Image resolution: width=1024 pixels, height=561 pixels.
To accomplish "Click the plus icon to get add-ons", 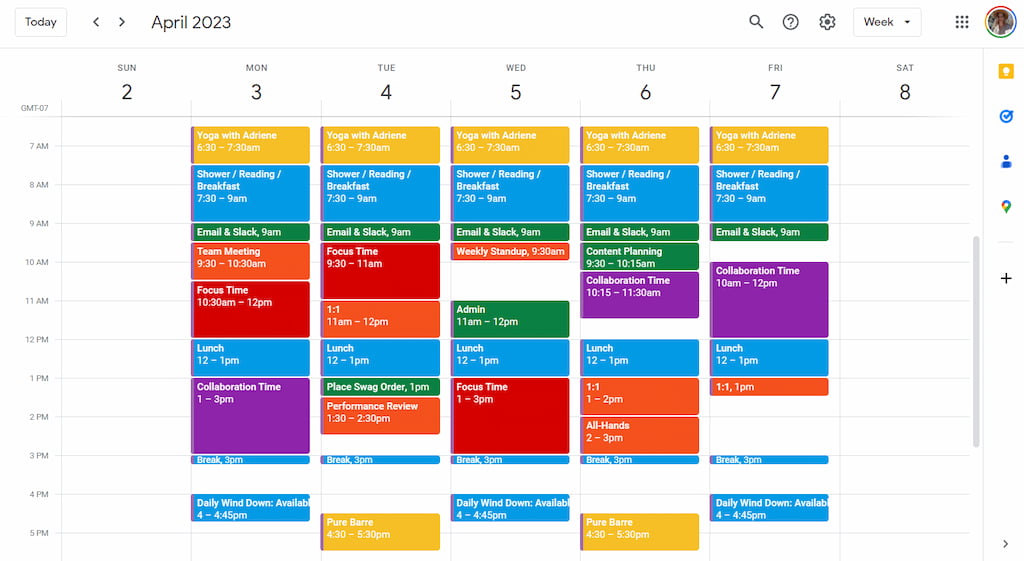I will [1006, 278].
